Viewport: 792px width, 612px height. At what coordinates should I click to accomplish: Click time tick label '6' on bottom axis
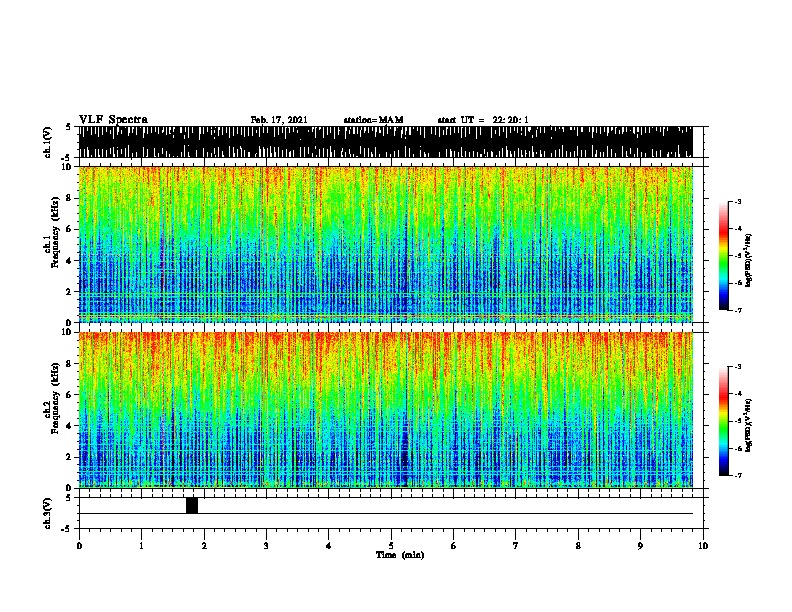click(x=453, y=546)
